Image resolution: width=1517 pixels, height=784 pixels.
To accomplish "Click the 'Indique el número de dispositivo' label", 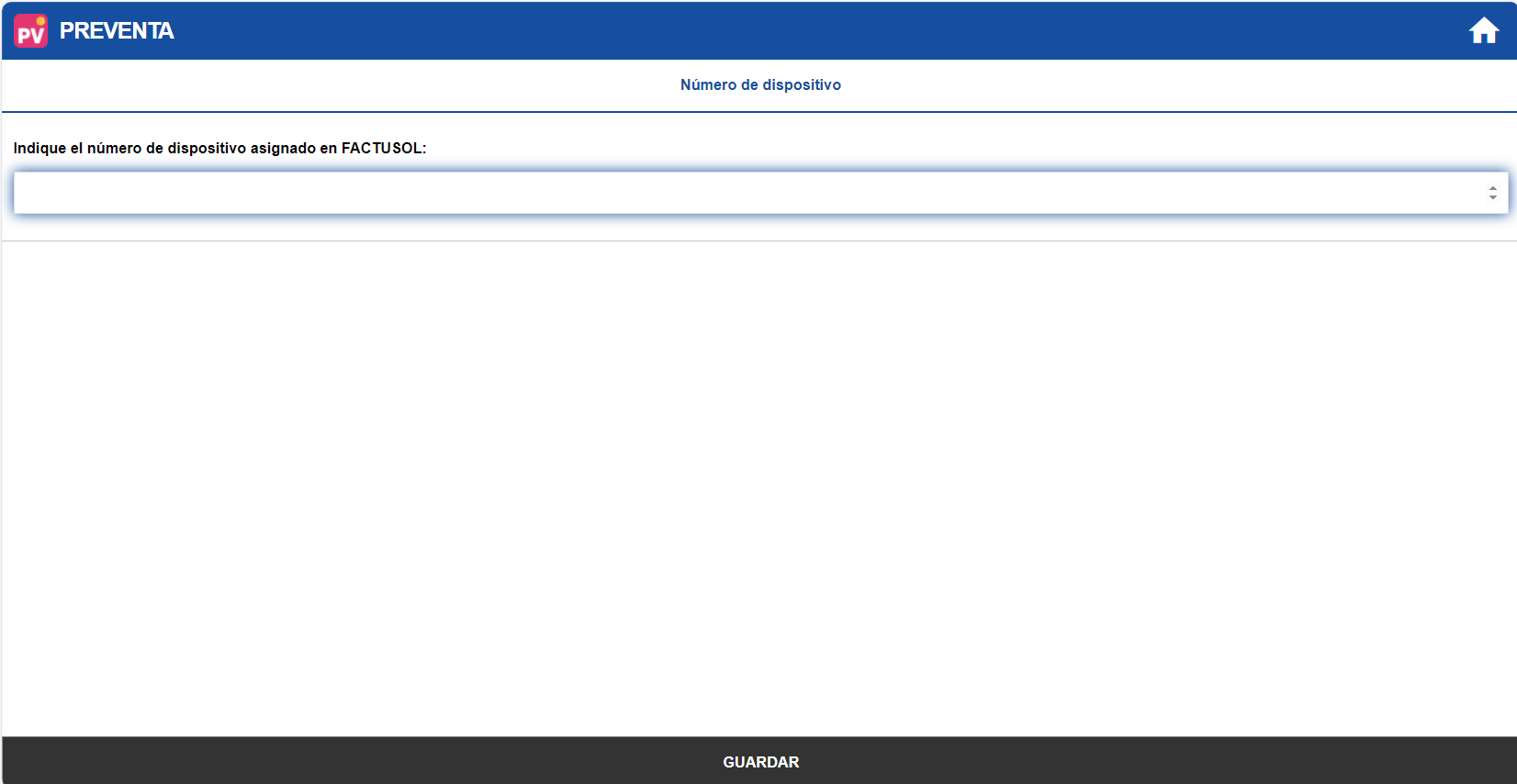I will (x=219, y=148).
